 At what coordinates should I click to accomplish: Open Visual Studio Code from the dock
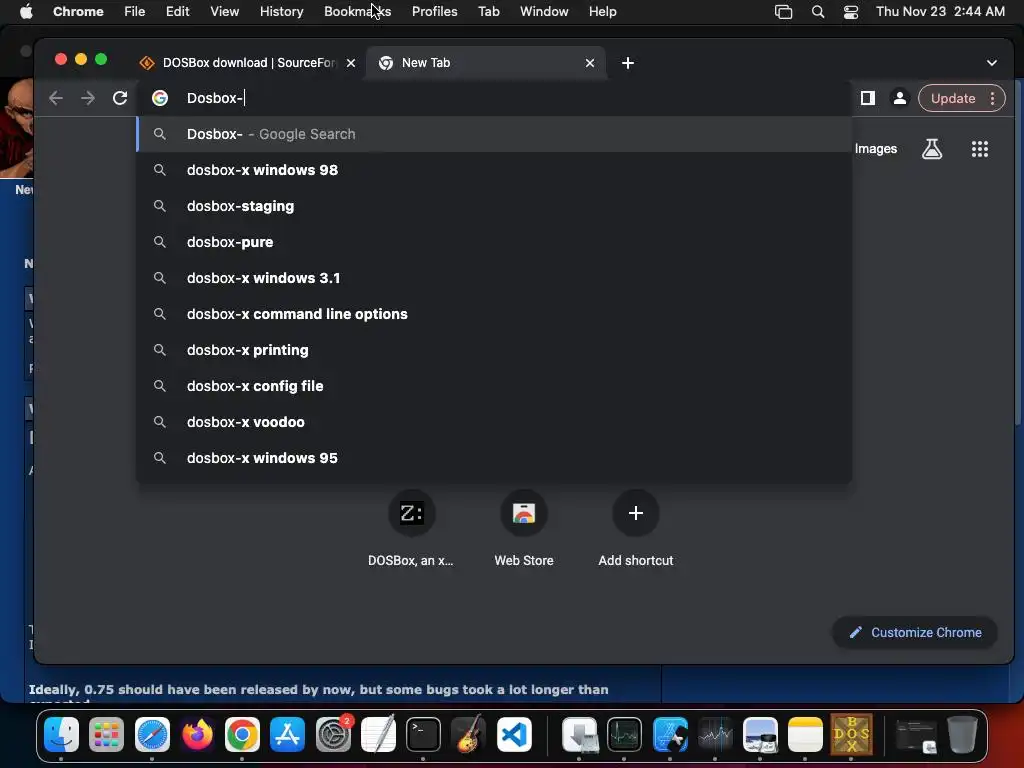click(x=514, y=734)
